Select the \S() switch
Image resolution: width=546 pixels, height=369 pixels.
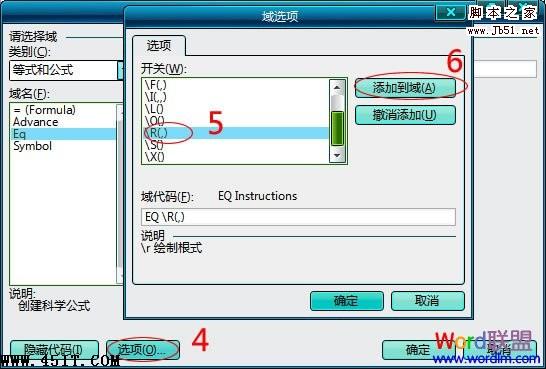pyautogui.click(x=235, y=145)
